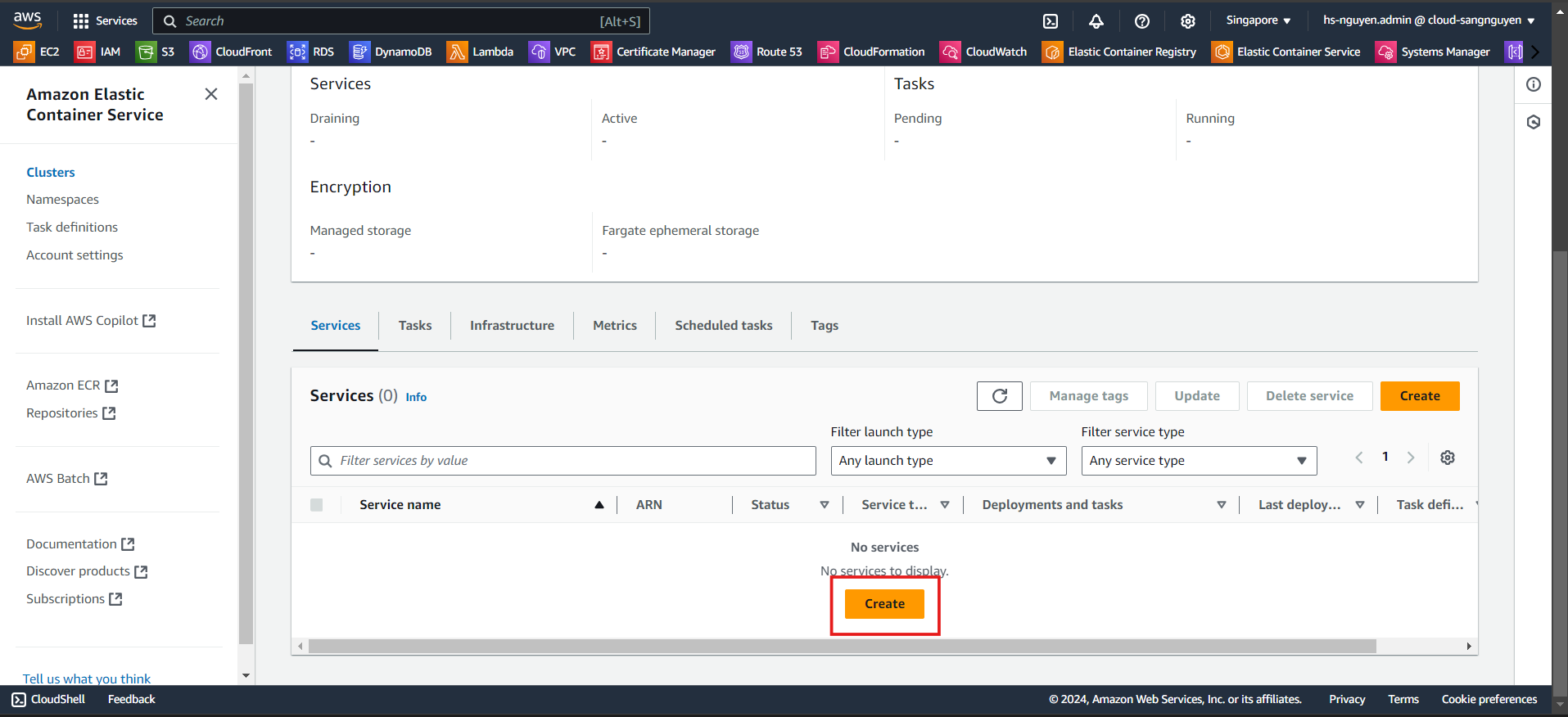1568x717 pixels.
Task: Focus the Filter services by value field
Action: coord(563,461)
